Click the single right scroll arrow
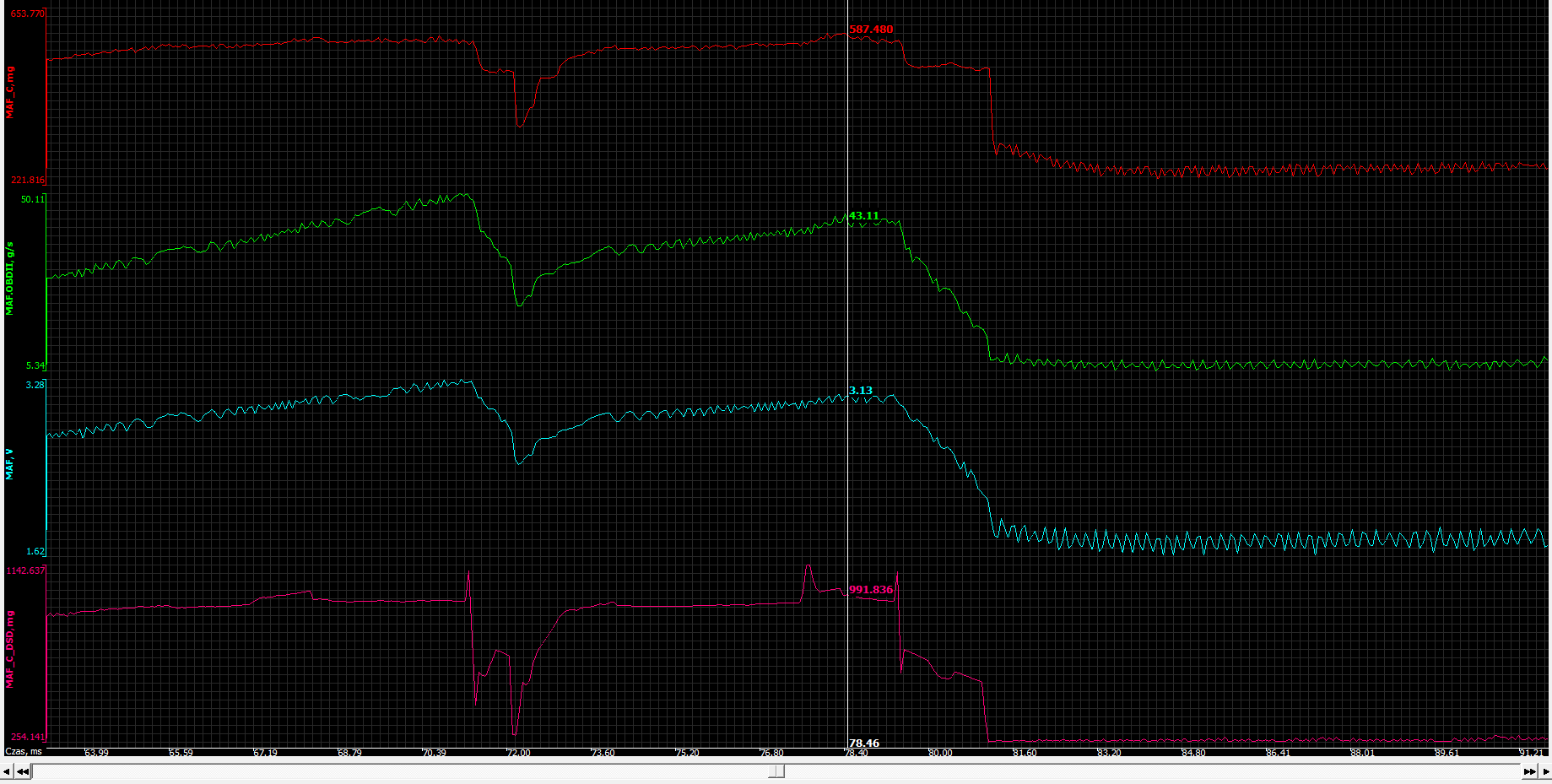The width and height of the screenshot is (1552, 784). pyautogui.click(x=1545, y=771)
